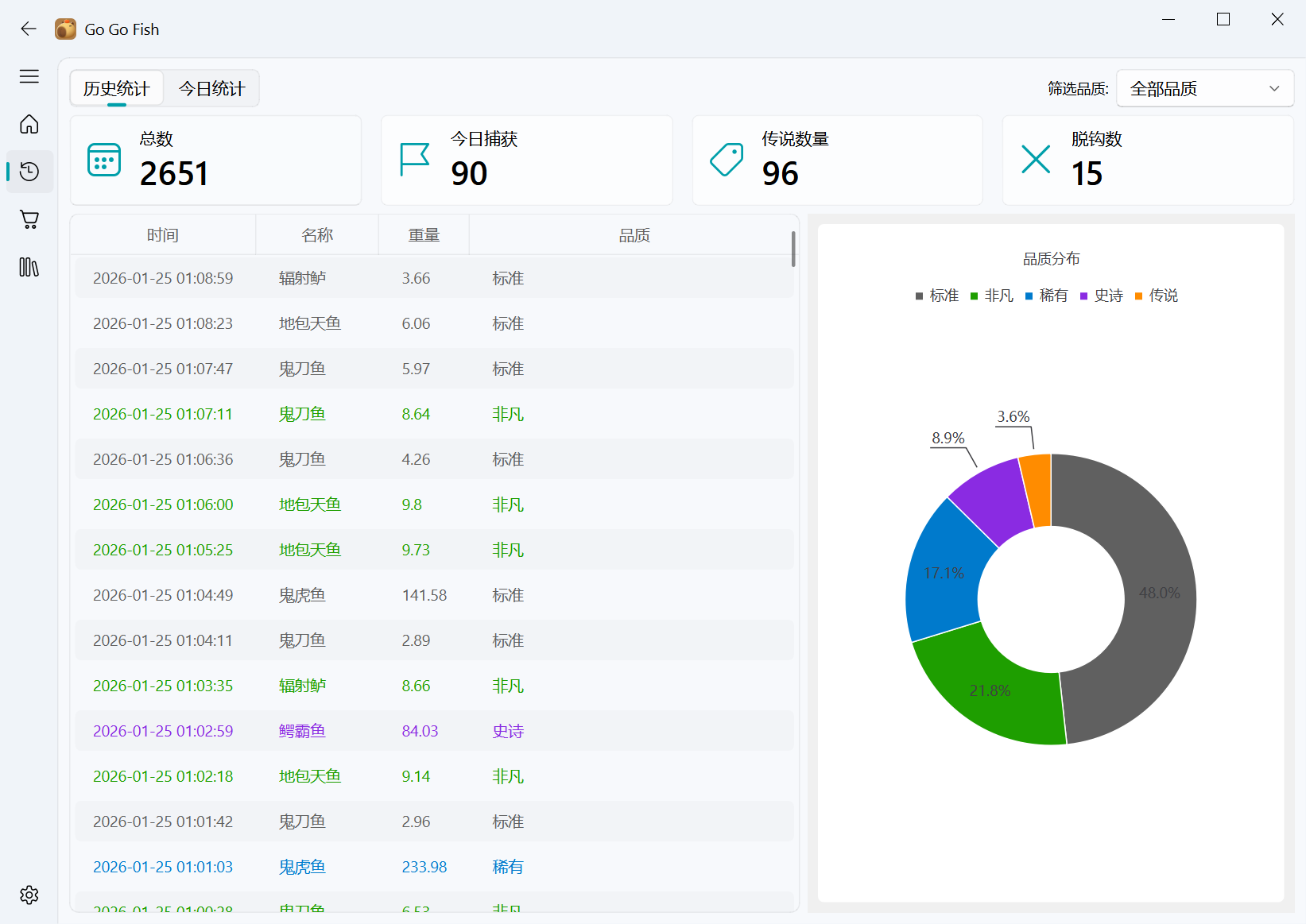Sort table by 时间 column header

[x=163, y=235]
